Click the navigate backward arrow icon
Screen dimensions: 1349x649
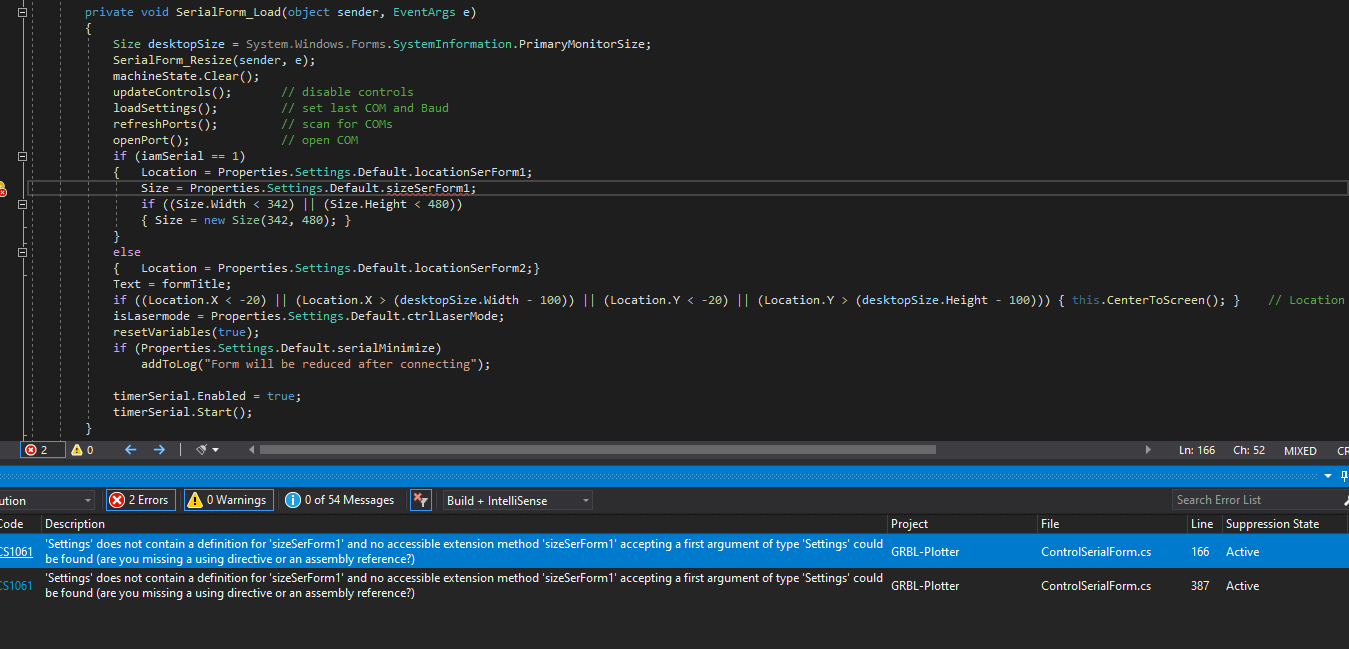click(130, 450)
